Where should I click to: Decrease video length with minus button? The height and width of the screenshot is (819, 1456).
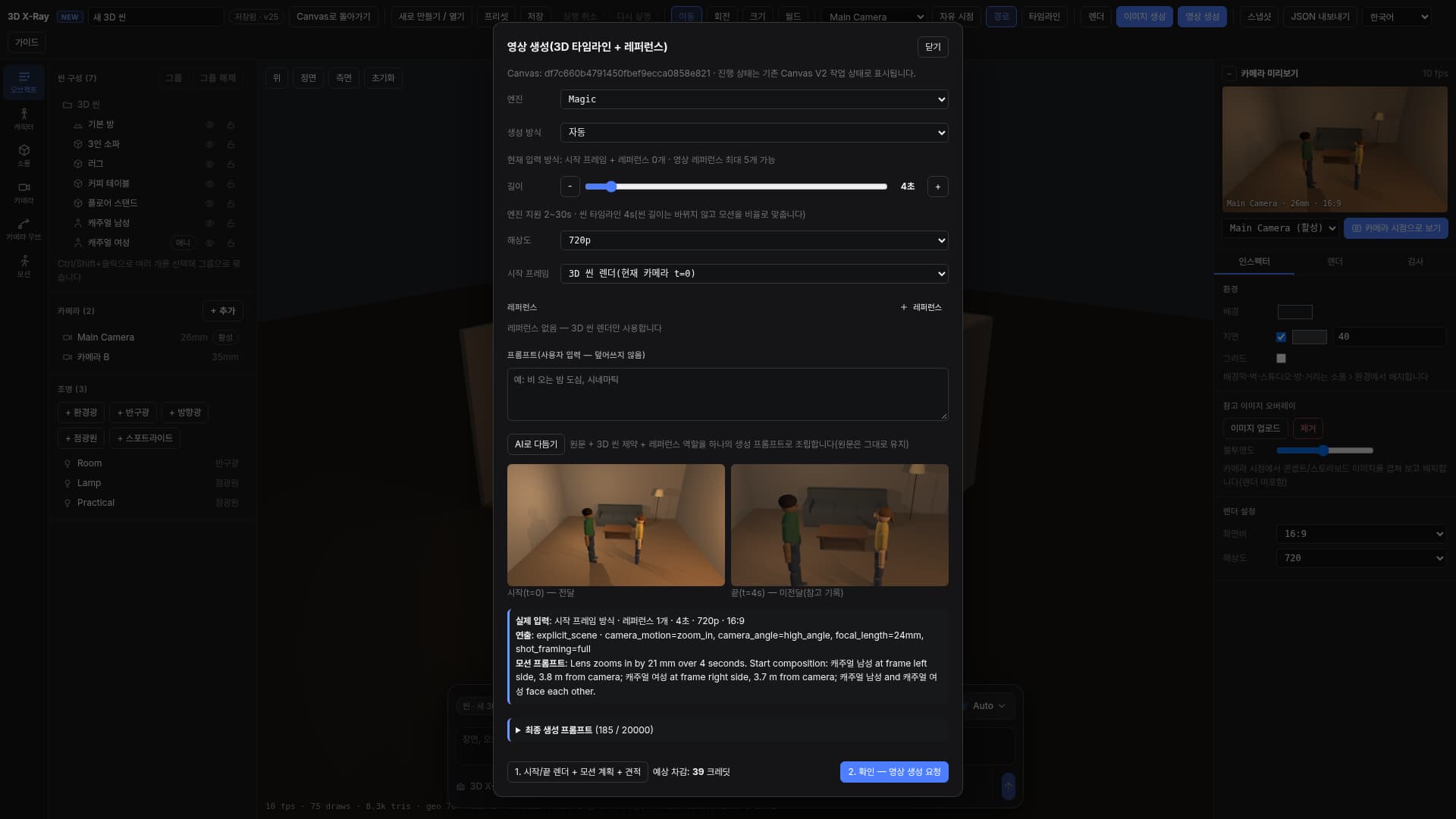[570, 187]
